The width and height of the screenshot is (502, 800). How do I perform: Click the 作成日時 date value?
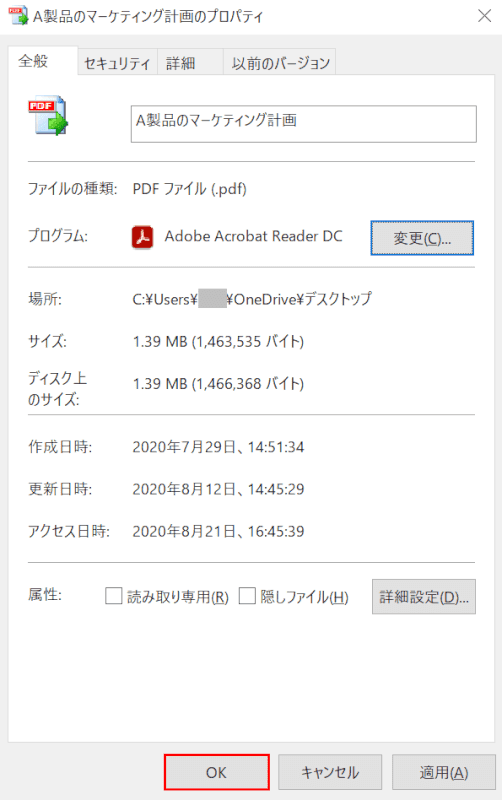218,447
